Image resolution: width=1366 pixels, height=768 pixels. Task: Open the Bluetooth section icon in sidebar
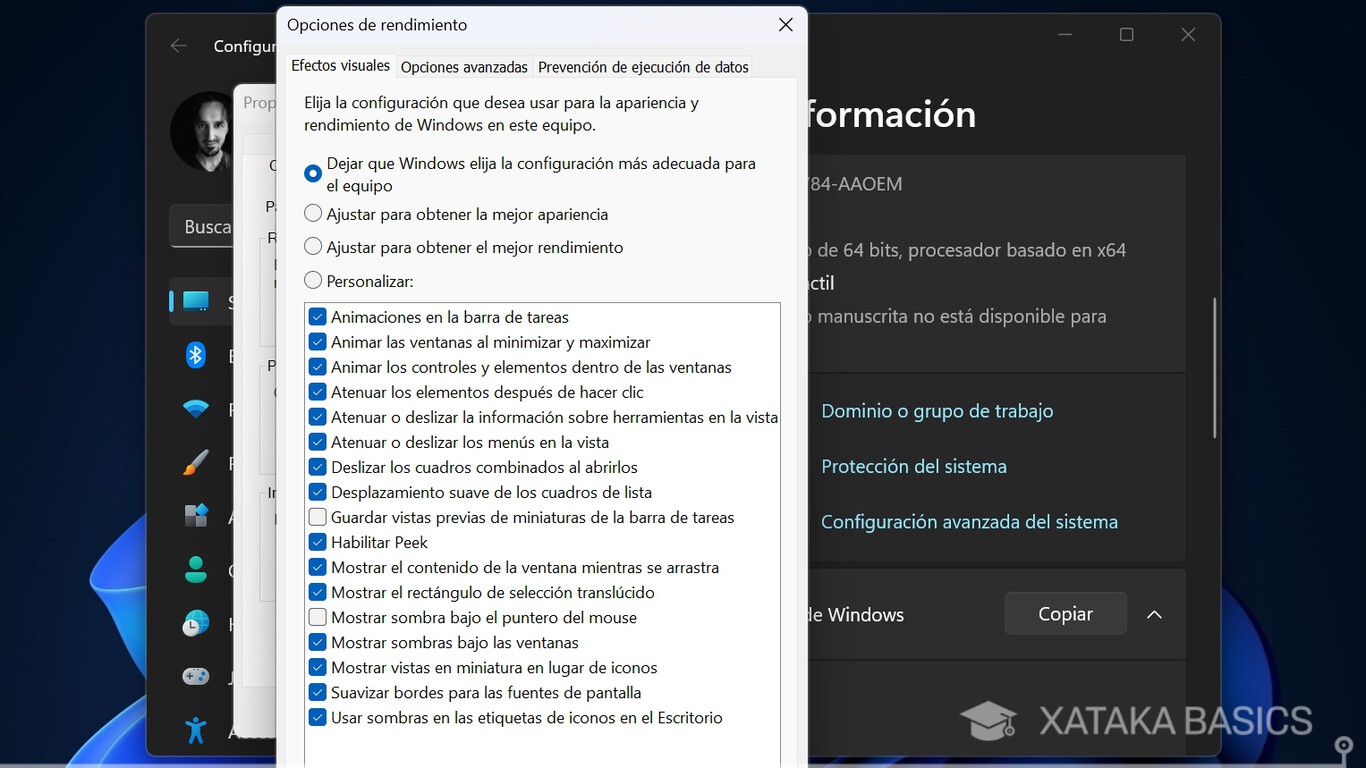tap(196, 355)
